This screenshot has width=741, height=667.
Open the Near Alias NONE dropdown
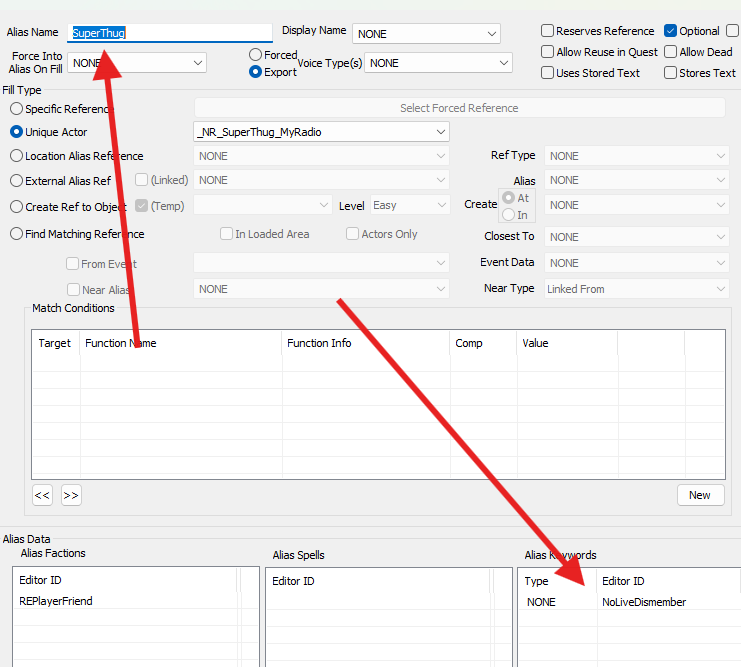coord(321,289)
